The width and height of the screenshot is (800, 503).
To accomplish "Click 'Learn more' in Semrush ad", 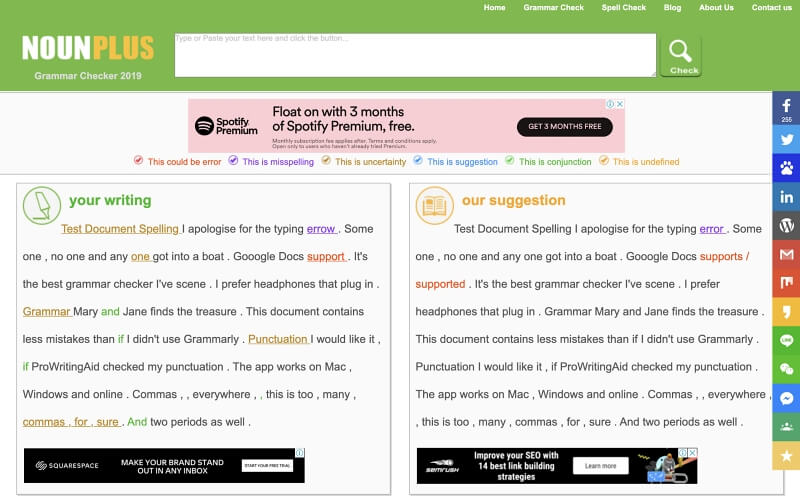I will click(x=601, y=466).
